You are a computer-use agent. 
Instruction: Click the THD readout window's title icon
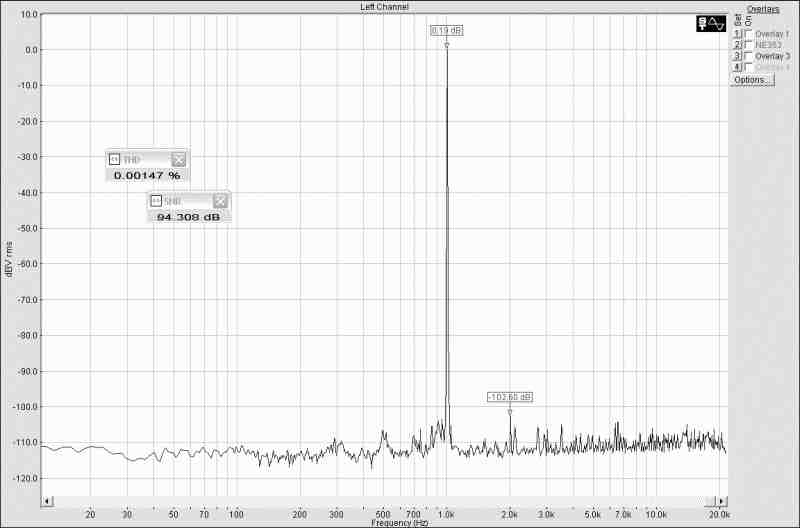(x=114, y=160)
